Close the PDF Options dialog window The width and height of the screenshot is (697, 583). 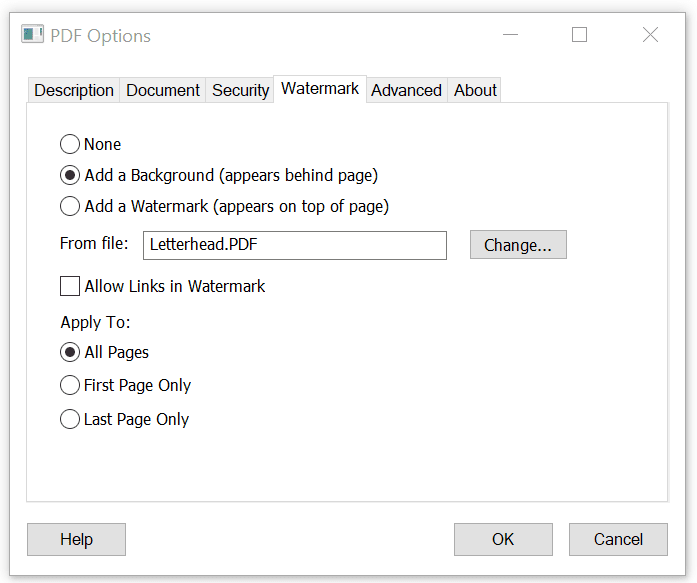(650, 35)
